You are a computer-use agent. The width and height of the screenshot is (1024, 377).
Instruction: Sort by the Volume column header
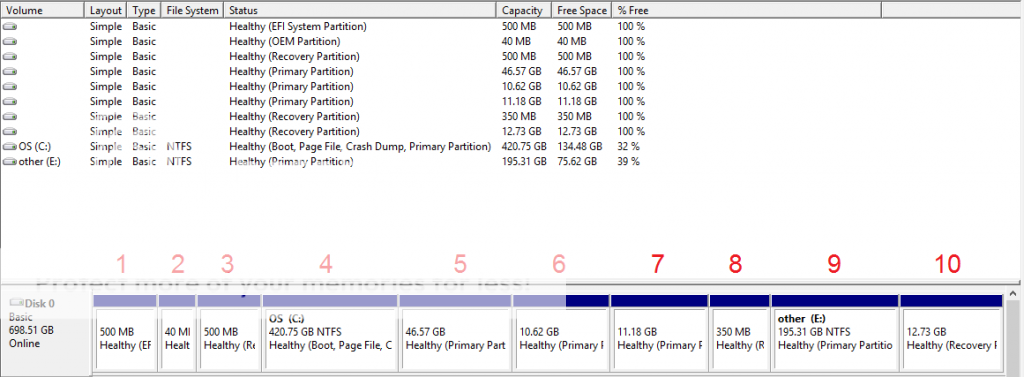tap(42, 10)
